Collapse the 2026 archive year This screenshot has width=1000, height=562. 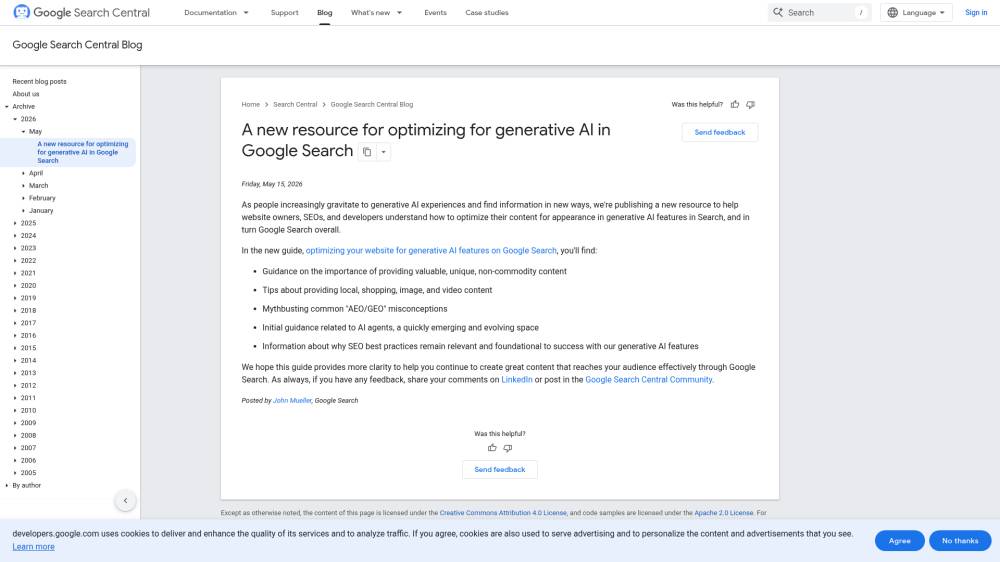click(15, 119)
